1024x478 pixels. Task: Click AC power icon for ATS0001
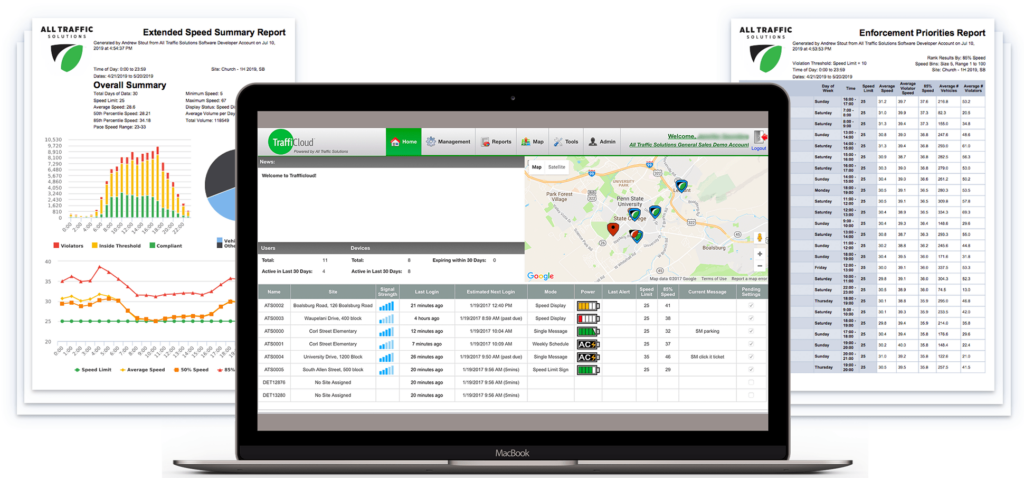588,343
